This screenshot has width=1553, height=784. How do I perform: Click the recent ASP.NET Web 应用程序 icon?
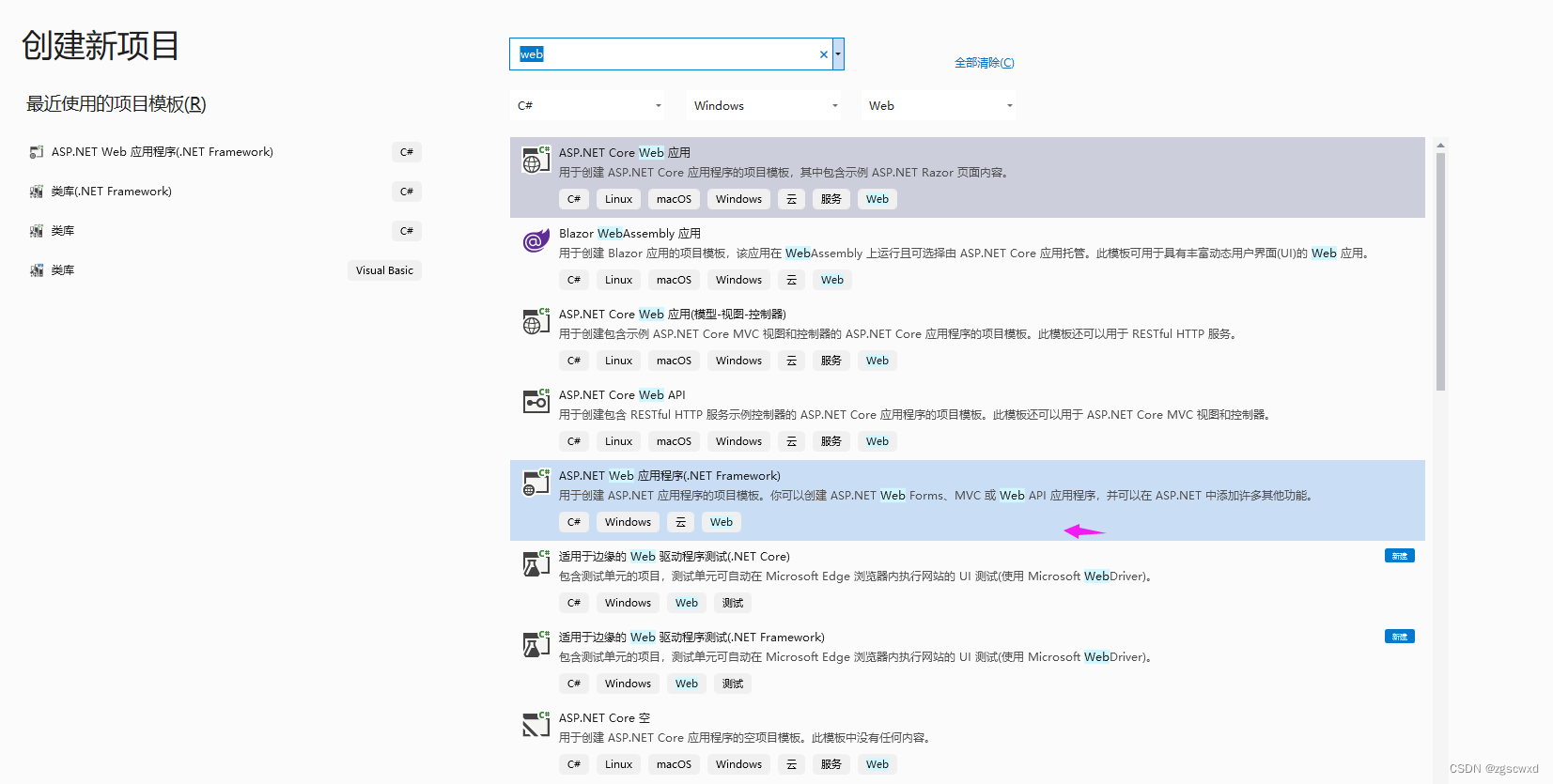pyautogui.click(x=37, y=152)
